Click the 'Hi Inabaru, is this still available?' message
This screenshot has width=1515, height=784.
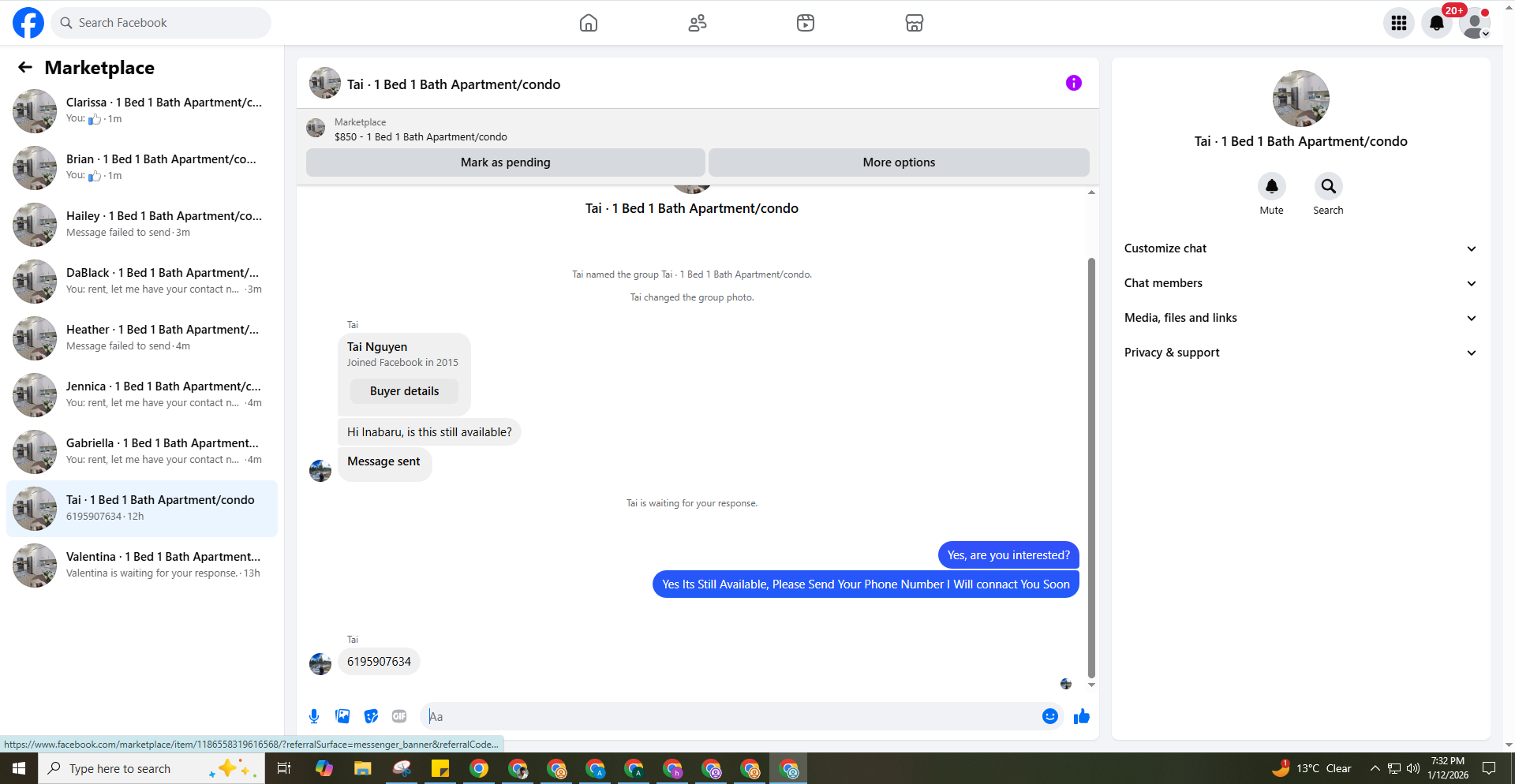429,432
